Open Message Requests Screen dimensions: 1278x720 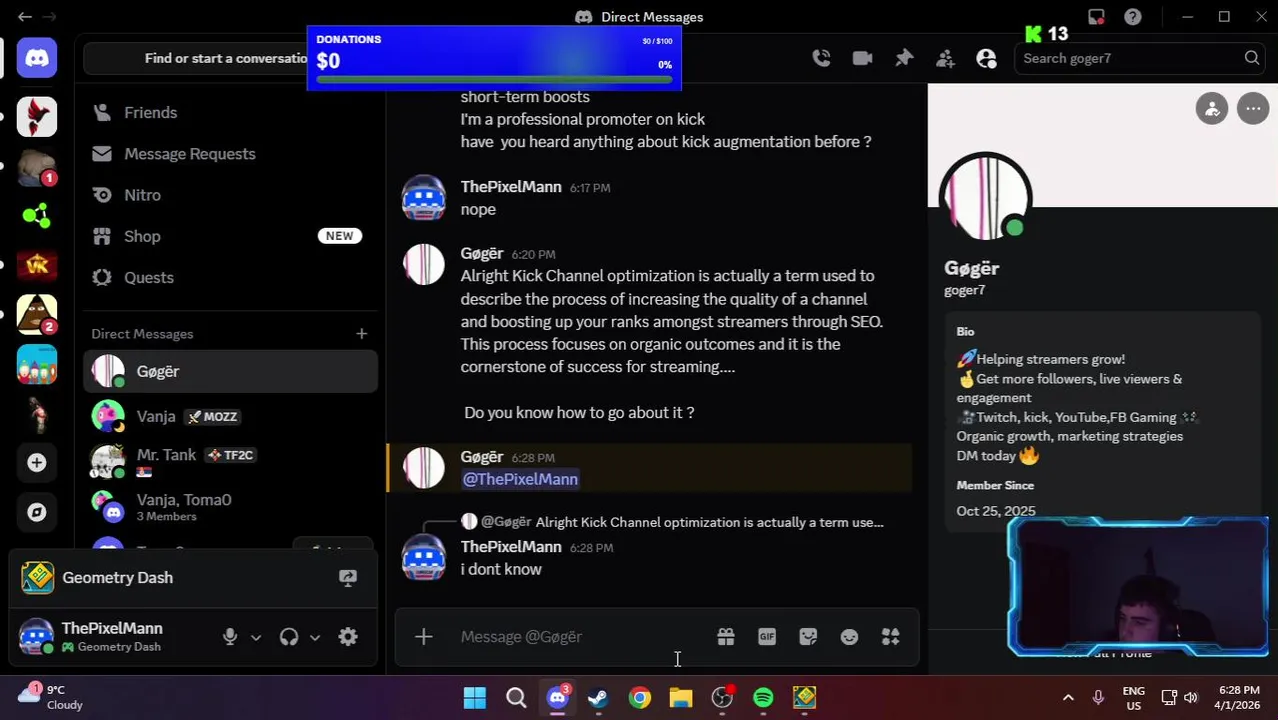pos(230,154)
